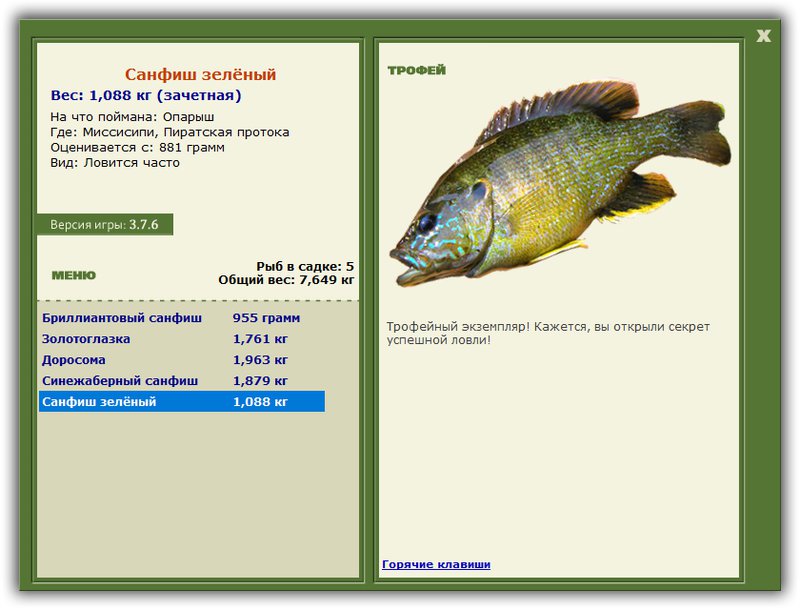
Task: Select Доросома in the fish list
Action: point(182,360)
